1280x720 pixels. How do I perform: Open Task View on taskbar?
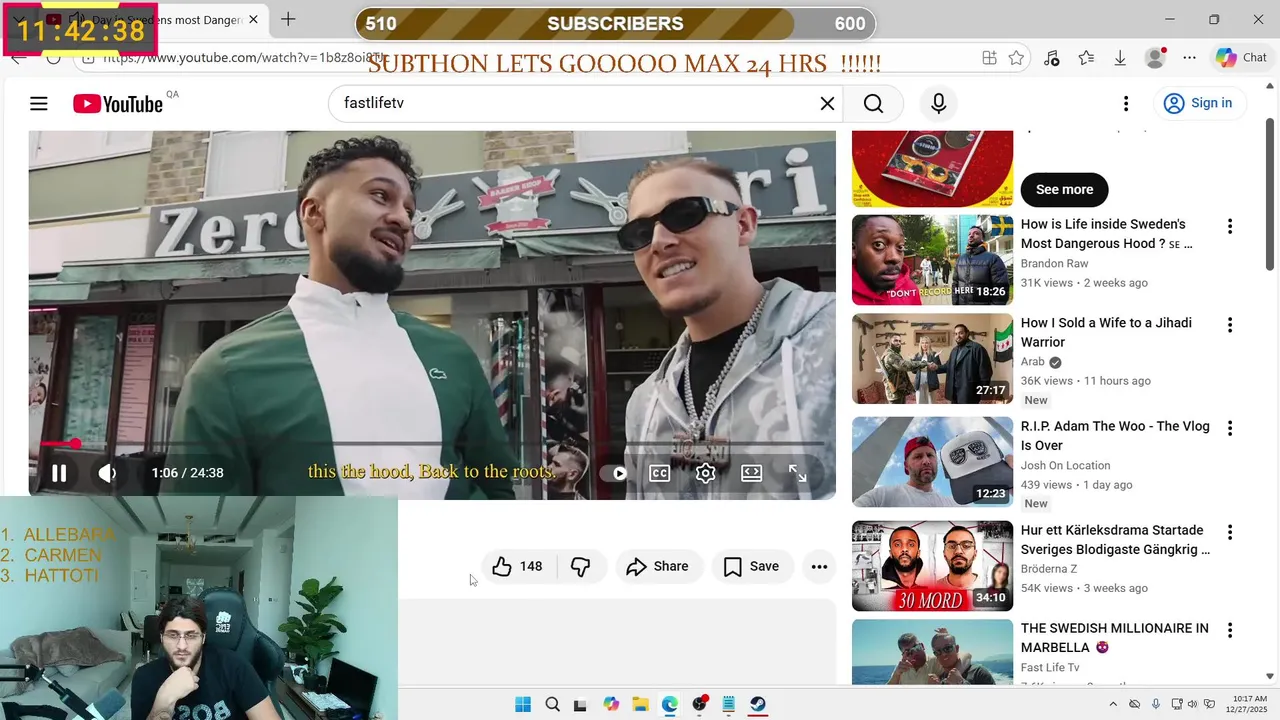tap(581, 704)
